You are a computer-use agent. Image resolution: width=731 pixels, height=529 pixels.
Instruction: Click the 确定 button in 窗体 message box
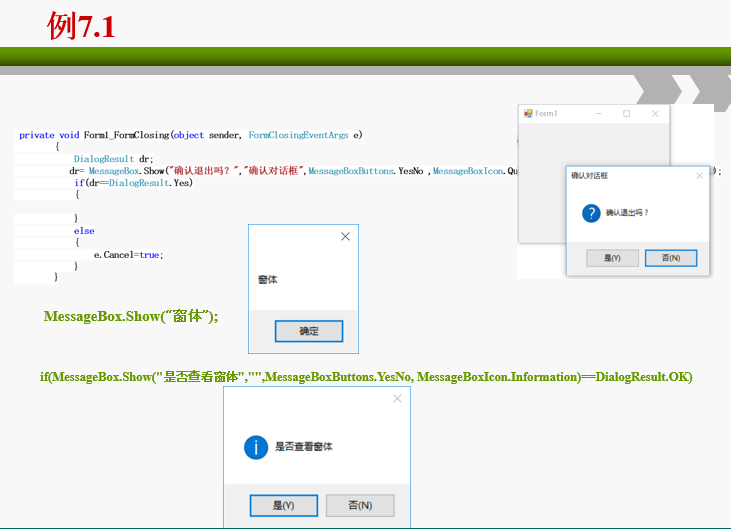coord(309,331)
